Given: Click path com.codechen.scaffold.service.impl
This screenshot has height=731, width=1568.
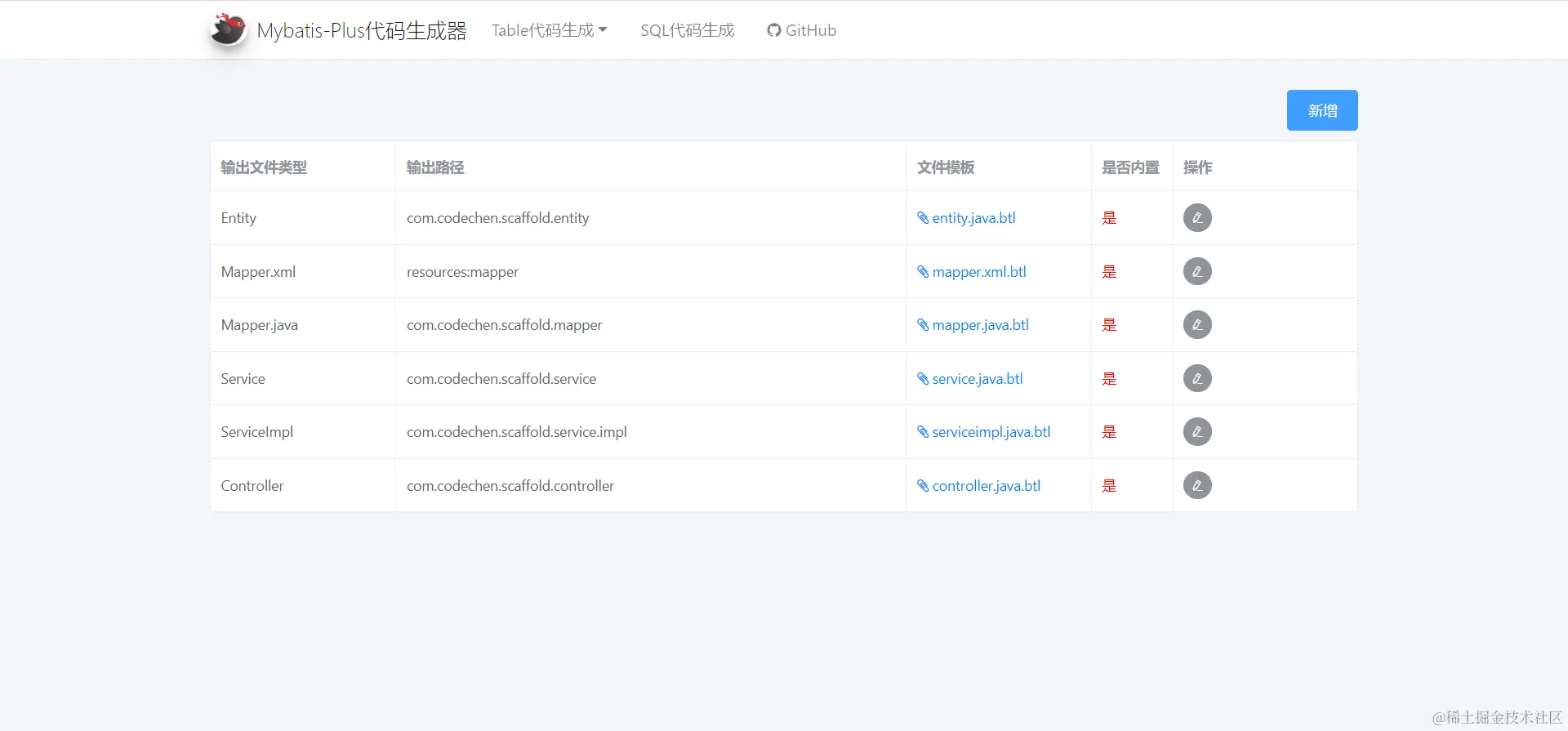Looking at the screenshot, I should pos(517,432).
